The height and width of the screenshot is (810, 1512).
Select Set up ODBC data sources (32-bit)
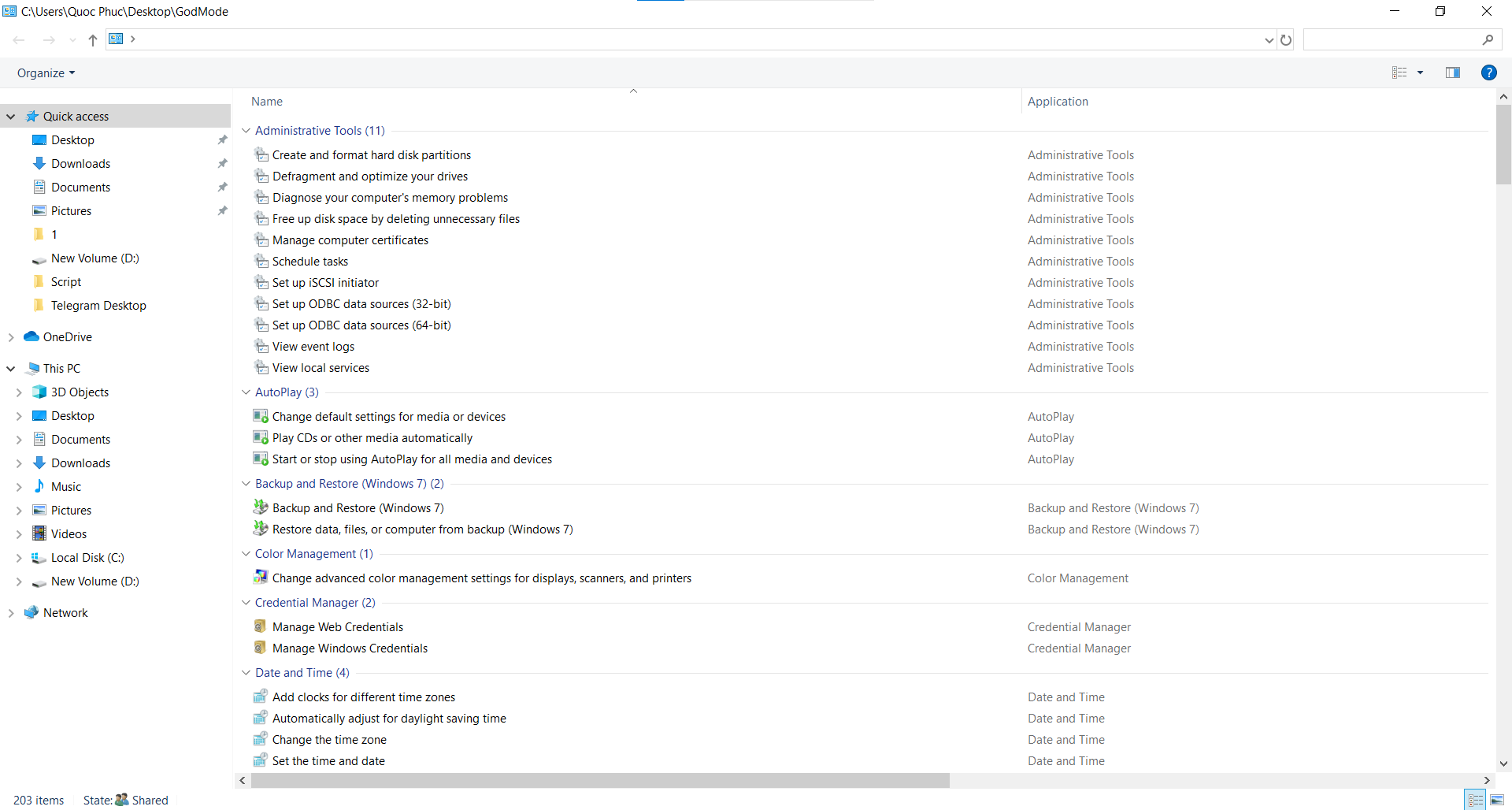361,304
